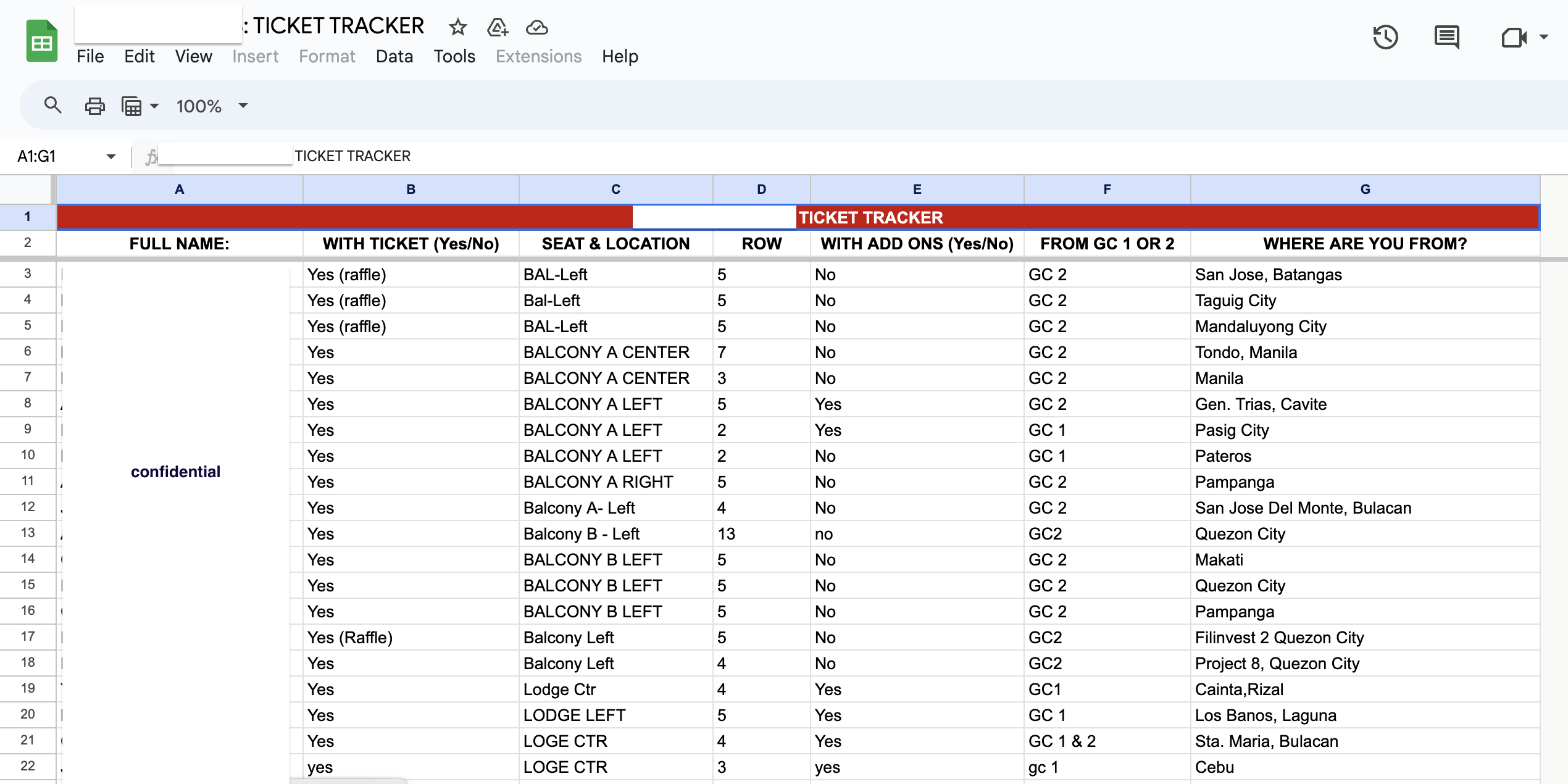Select cell Balcony B - Left
Viewport: 1568px width, 784px height.
[616, 534]
